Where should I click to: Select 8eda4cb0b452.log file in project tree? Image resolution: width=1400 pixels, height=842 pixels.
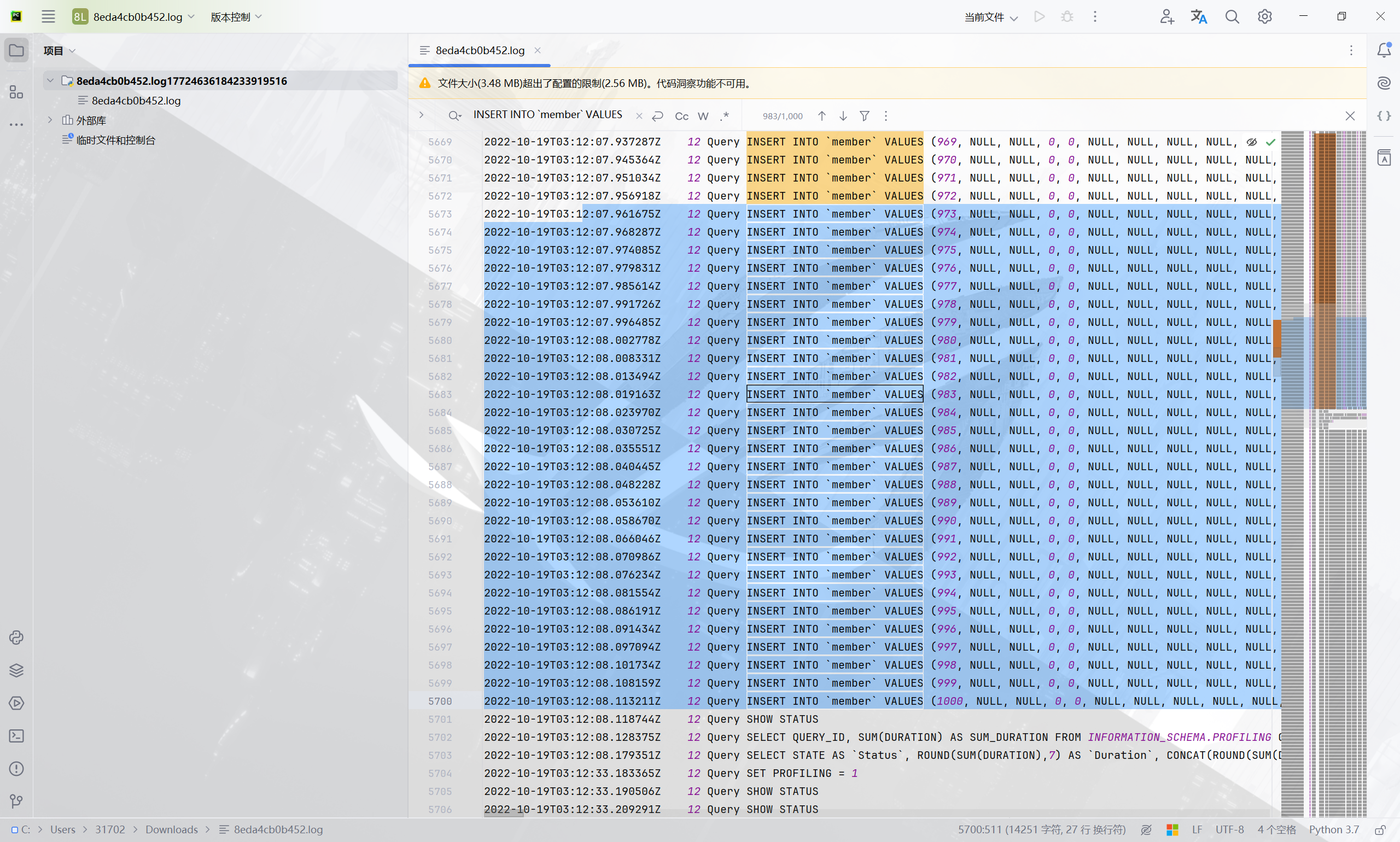click(136, 101)
